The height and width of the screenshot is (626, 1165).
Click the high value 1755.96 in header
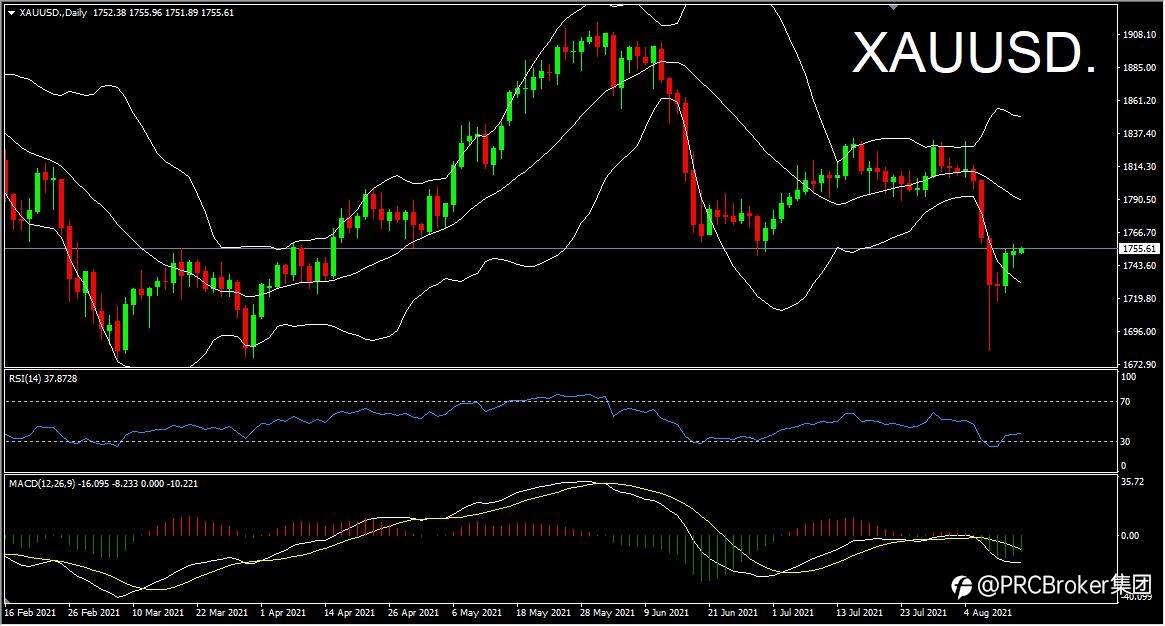[146, 13]
